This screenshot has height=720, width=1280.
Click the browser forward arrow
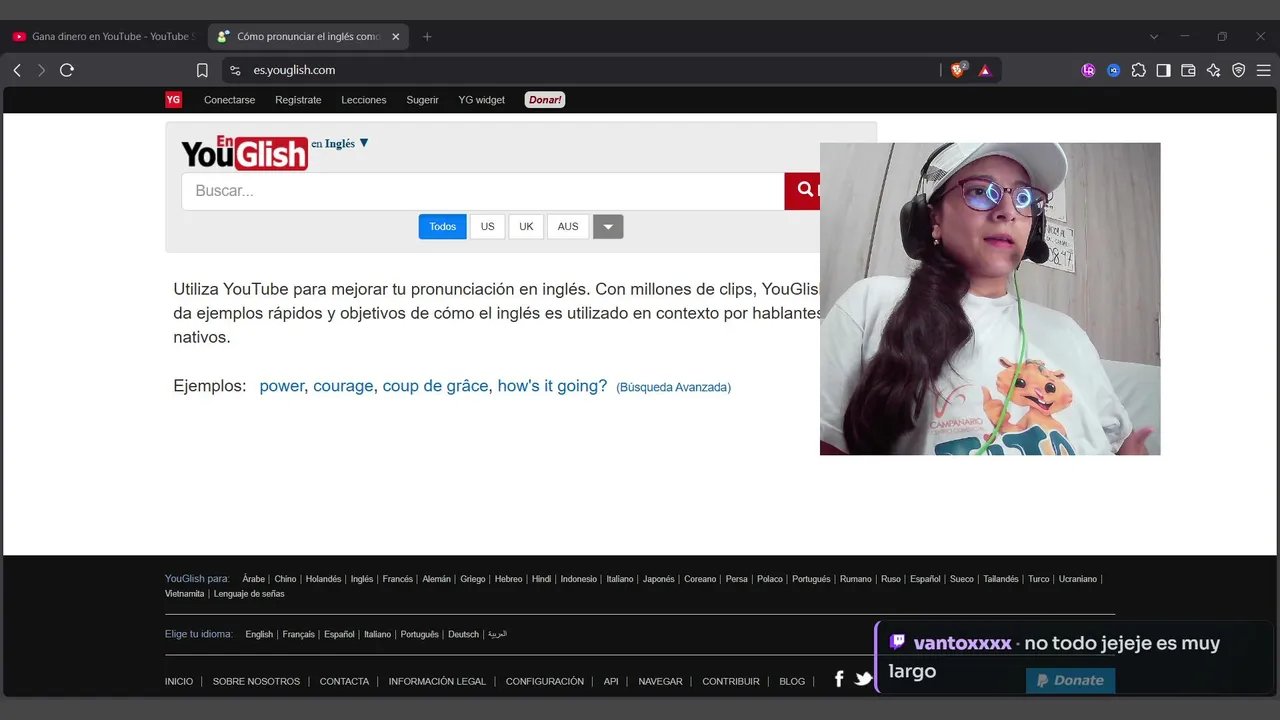click(x=41, y=70)
